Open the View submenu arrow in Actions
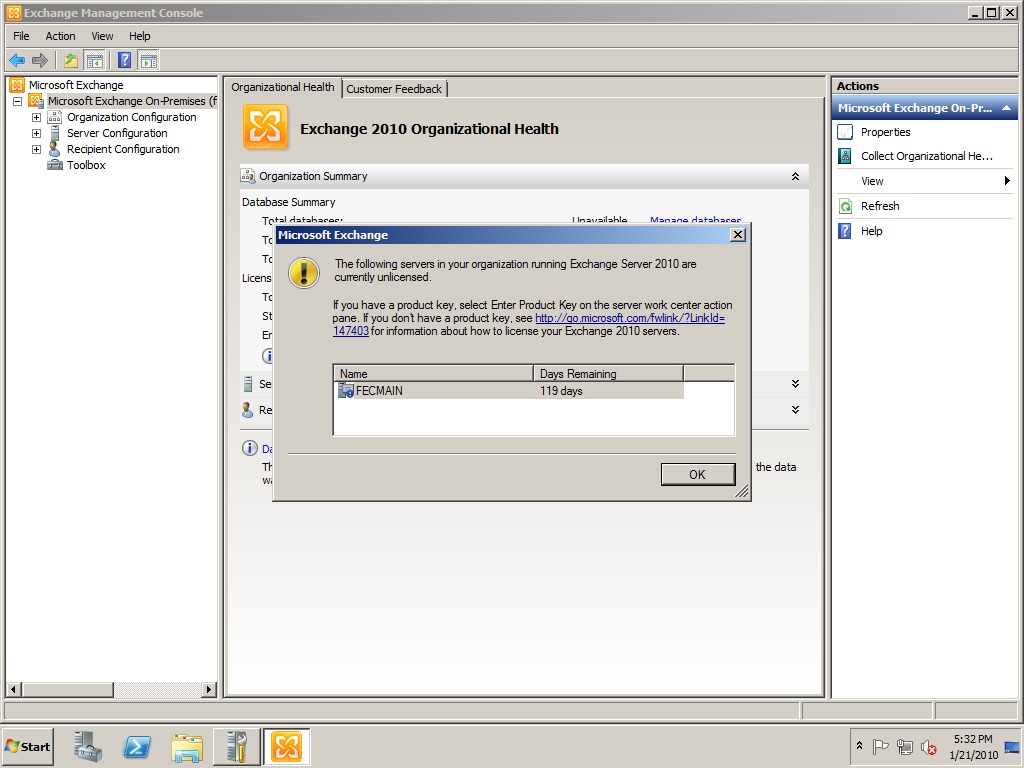 (1007, 181)
